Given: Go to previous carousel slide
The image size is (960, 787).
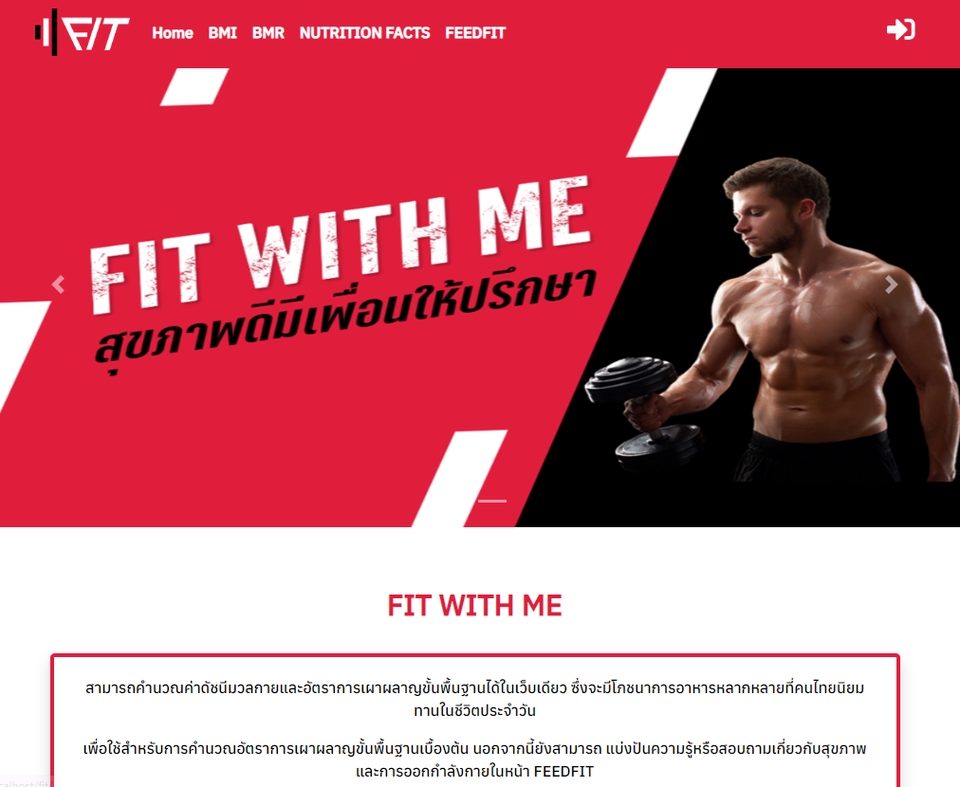Looking at the screenshot, I should coord(58,285).
